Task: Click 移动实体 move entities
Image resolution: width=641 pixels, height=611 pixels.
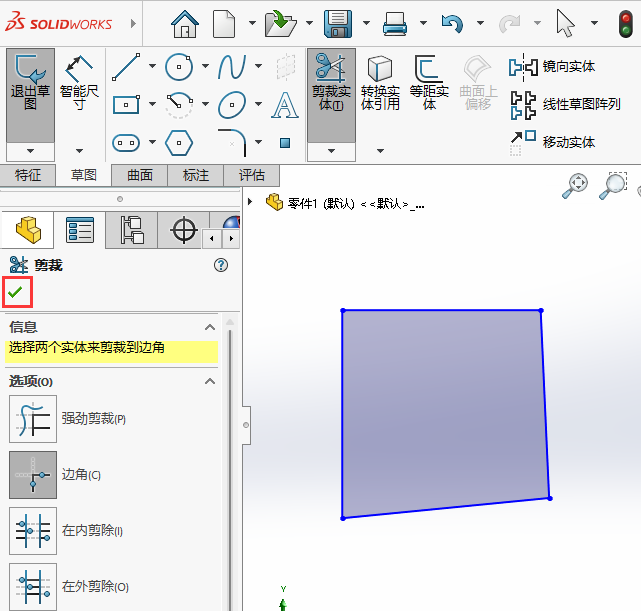Action: [552, 142]
